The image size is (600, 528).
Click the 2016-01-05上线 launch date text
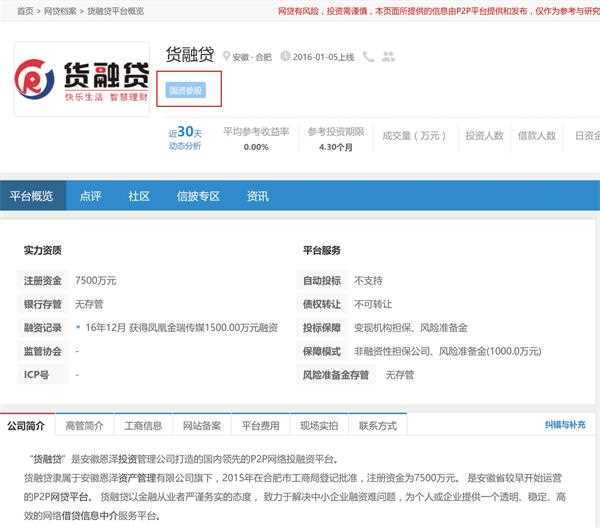click(323, 57)
